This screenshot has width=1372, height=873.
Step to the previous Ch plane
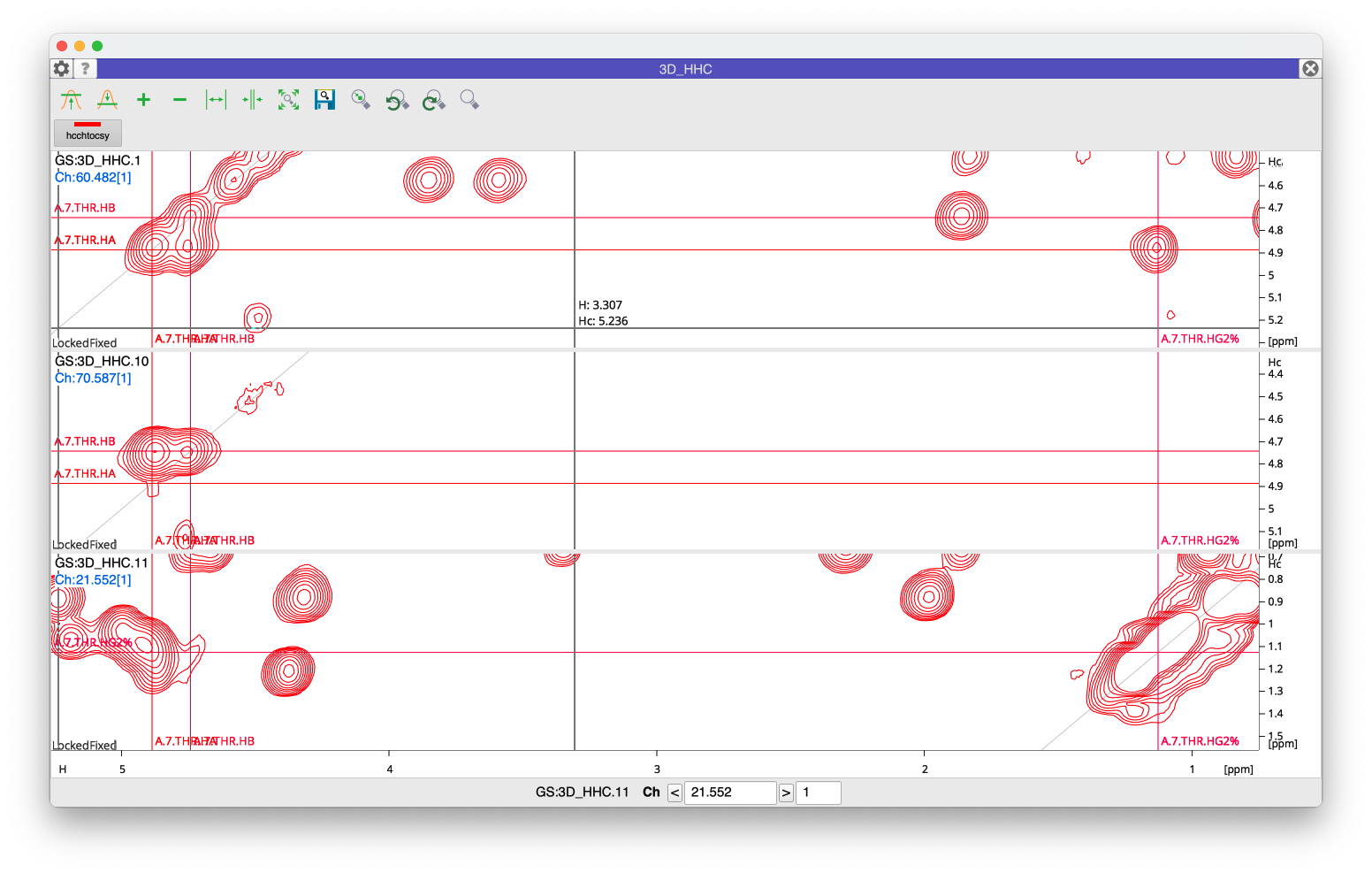[675, 793]
